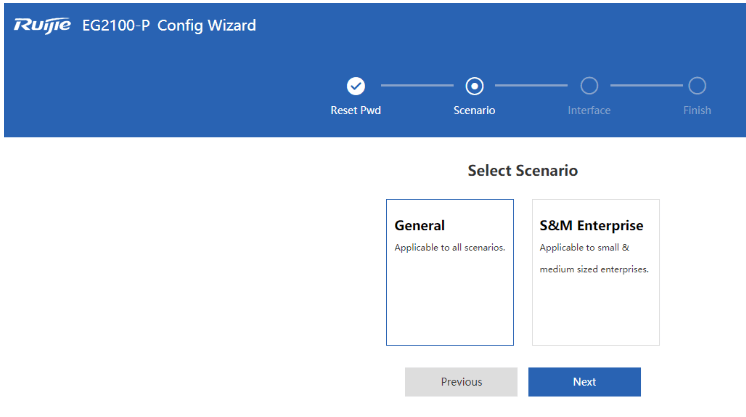The image size is (746, 417).
Task: Click the "medium sized enterprises" description text
Action: coord(594,269)
